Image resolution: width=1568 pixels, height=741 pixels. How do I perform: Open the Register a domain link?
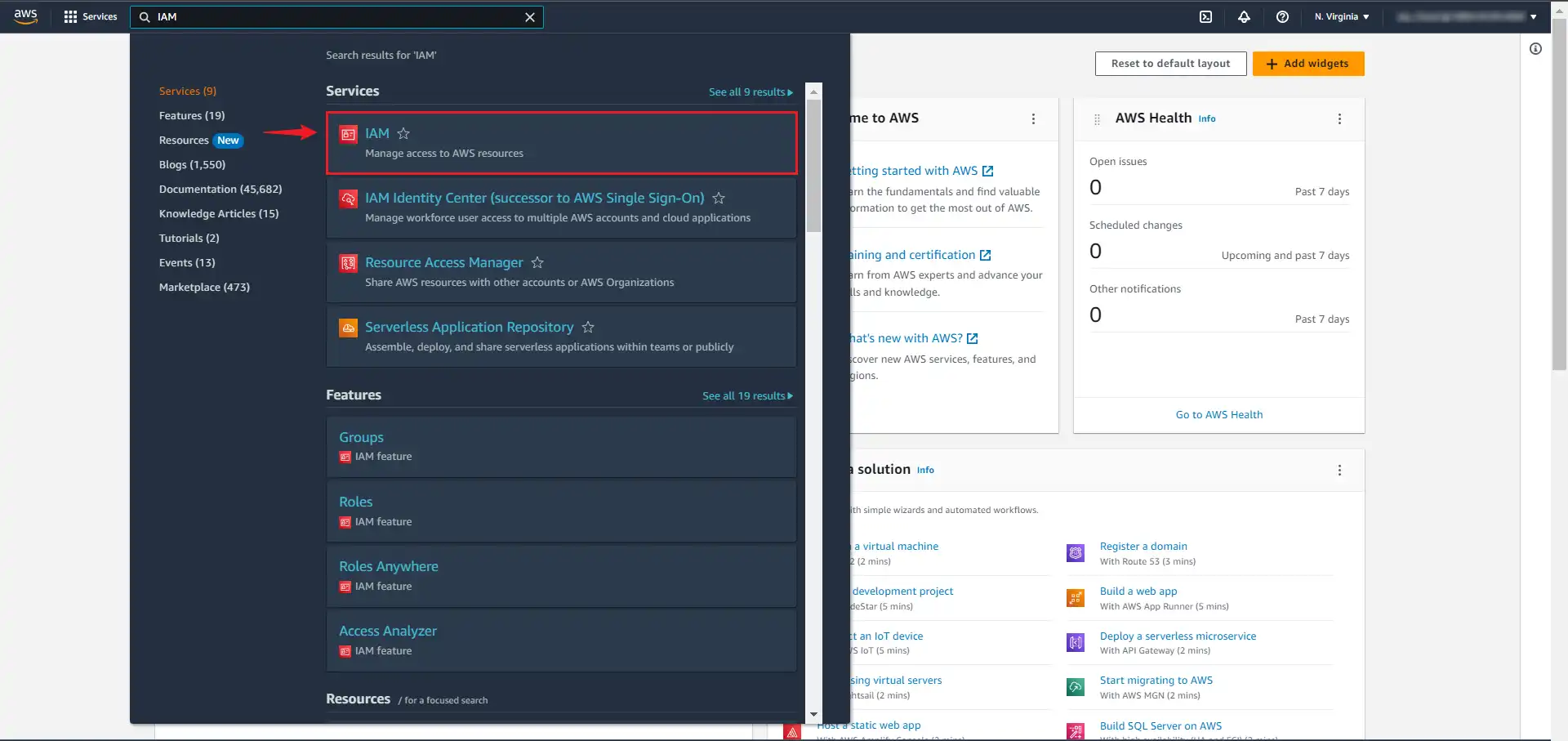click(1143, 547)
